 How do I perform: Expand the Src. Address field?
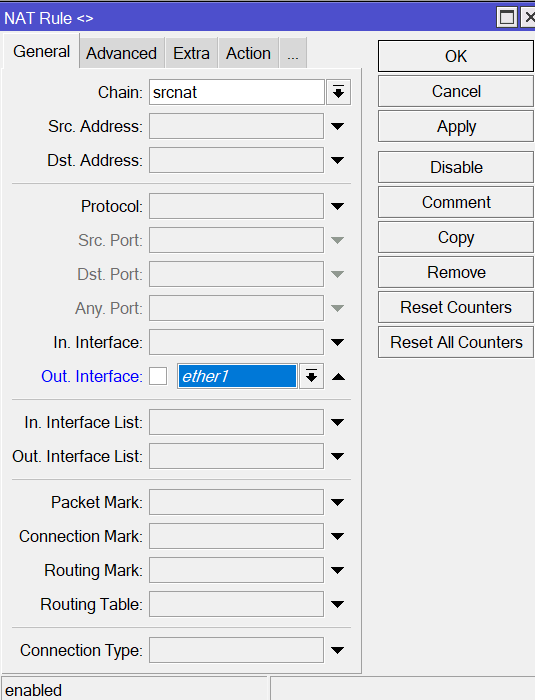[338, 126]
